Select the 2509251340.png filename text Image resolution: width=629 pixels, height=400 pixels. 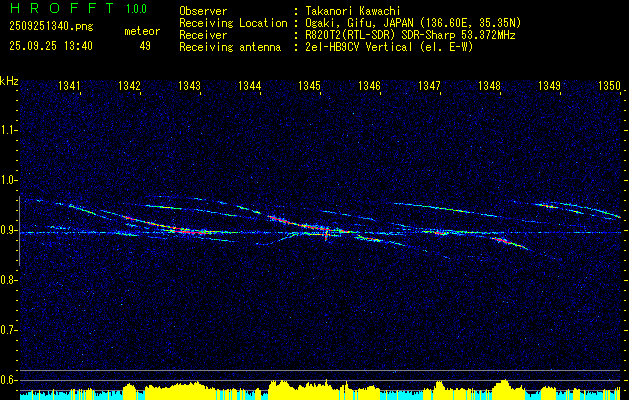click(51, 26)
